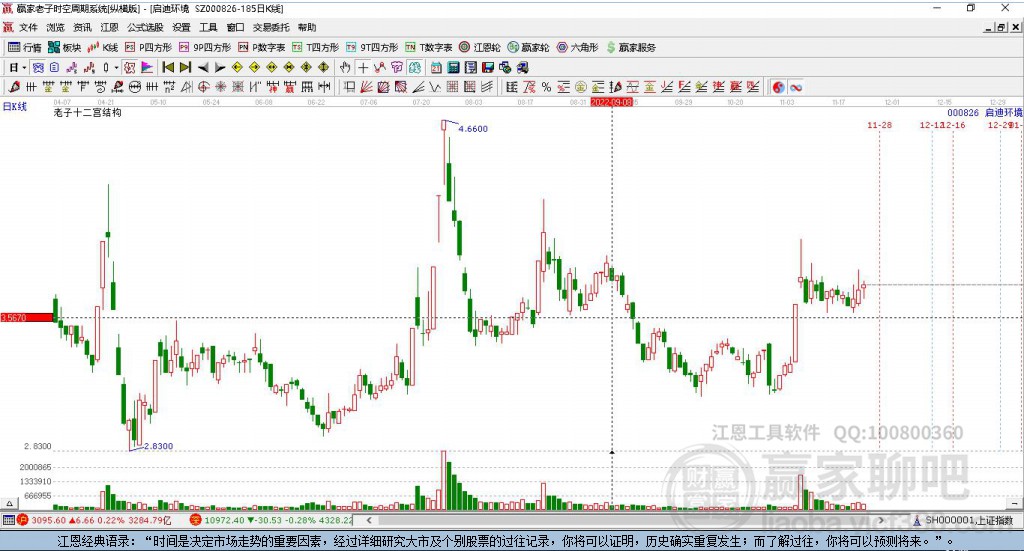Click the up triangle button beside volume pane
The width and height of the screenshot is (1024, 551).
click(x=9, y=503)
